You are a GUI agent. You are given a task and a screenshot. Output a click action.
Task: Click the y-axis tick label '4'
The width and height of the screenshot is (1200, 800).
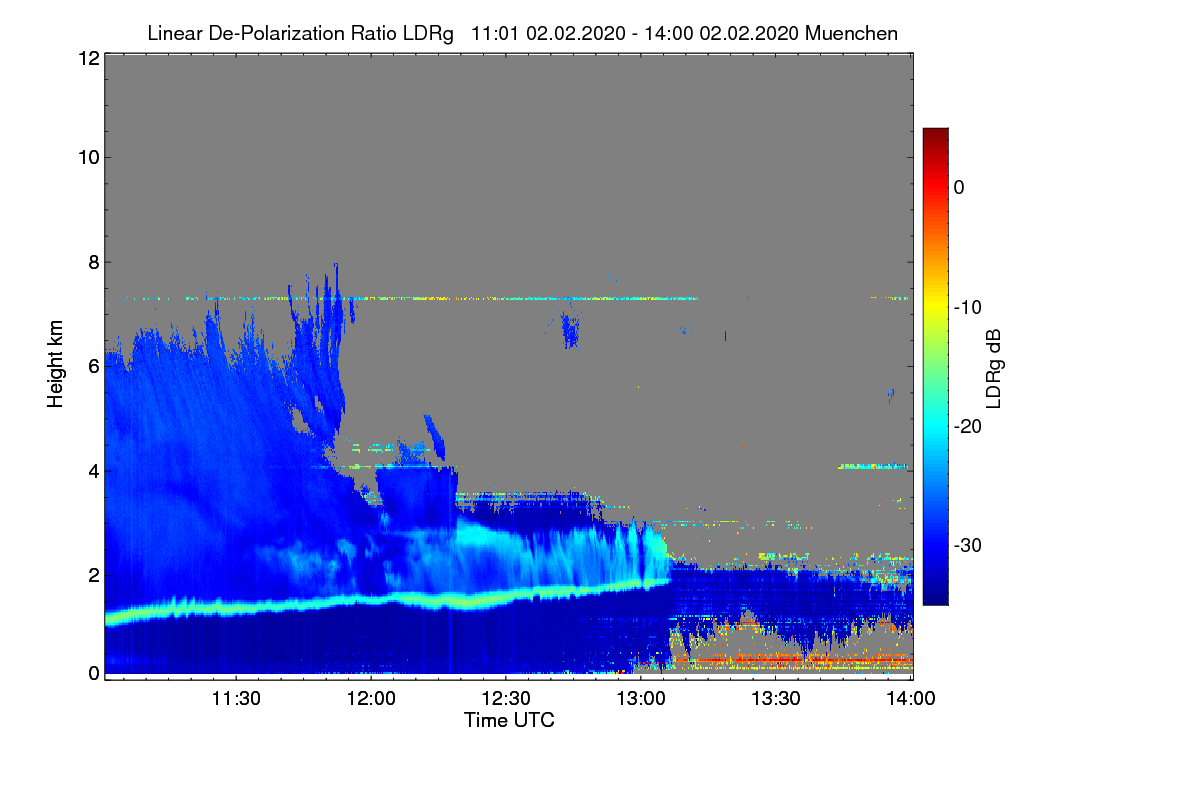(93, 470)
